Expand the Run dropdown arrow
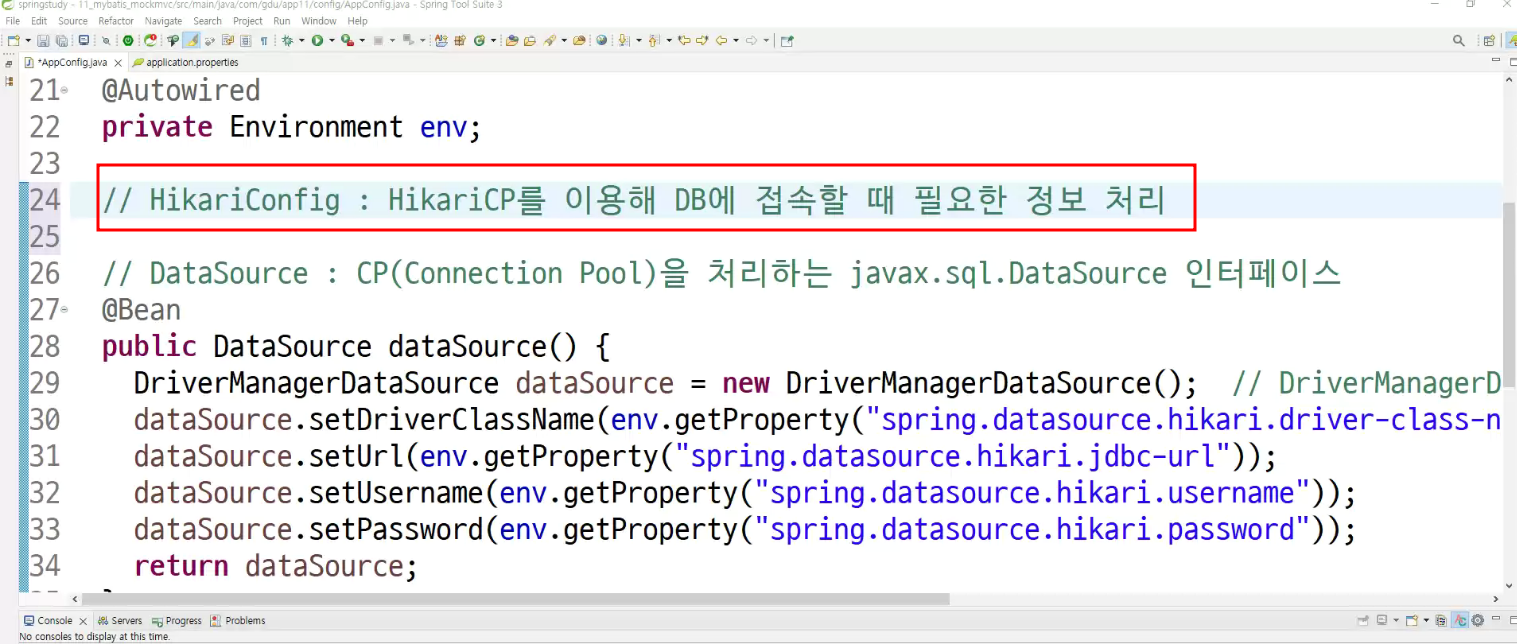Screen dimensions: 1517x644 tap(331, 40)
